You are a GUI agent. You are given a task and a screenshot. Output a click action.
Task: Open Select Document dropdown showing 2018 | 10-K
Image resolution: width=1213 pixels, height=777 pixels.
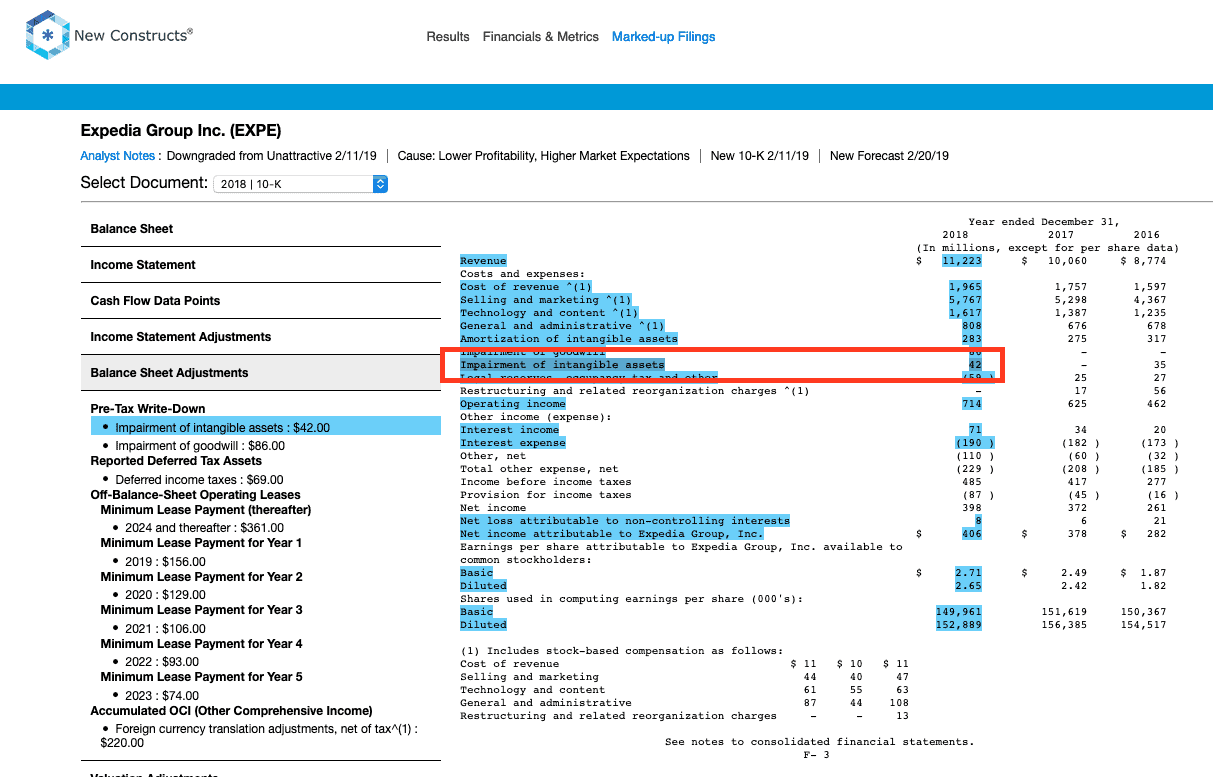pyautogui.click(x=301, y=184)
